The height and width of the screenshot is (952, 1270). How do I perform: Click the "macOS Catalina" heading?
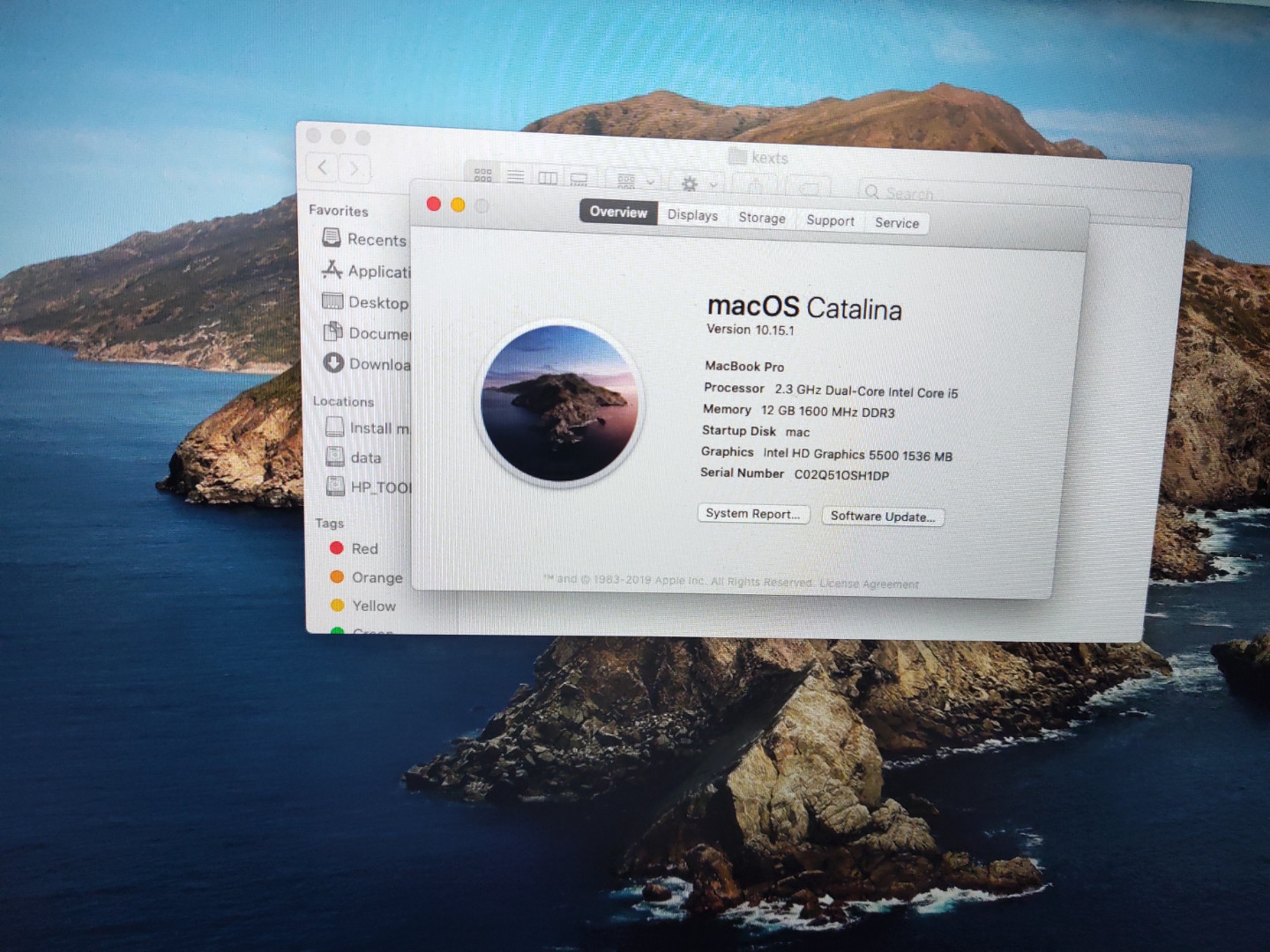(x=804, y=308)
